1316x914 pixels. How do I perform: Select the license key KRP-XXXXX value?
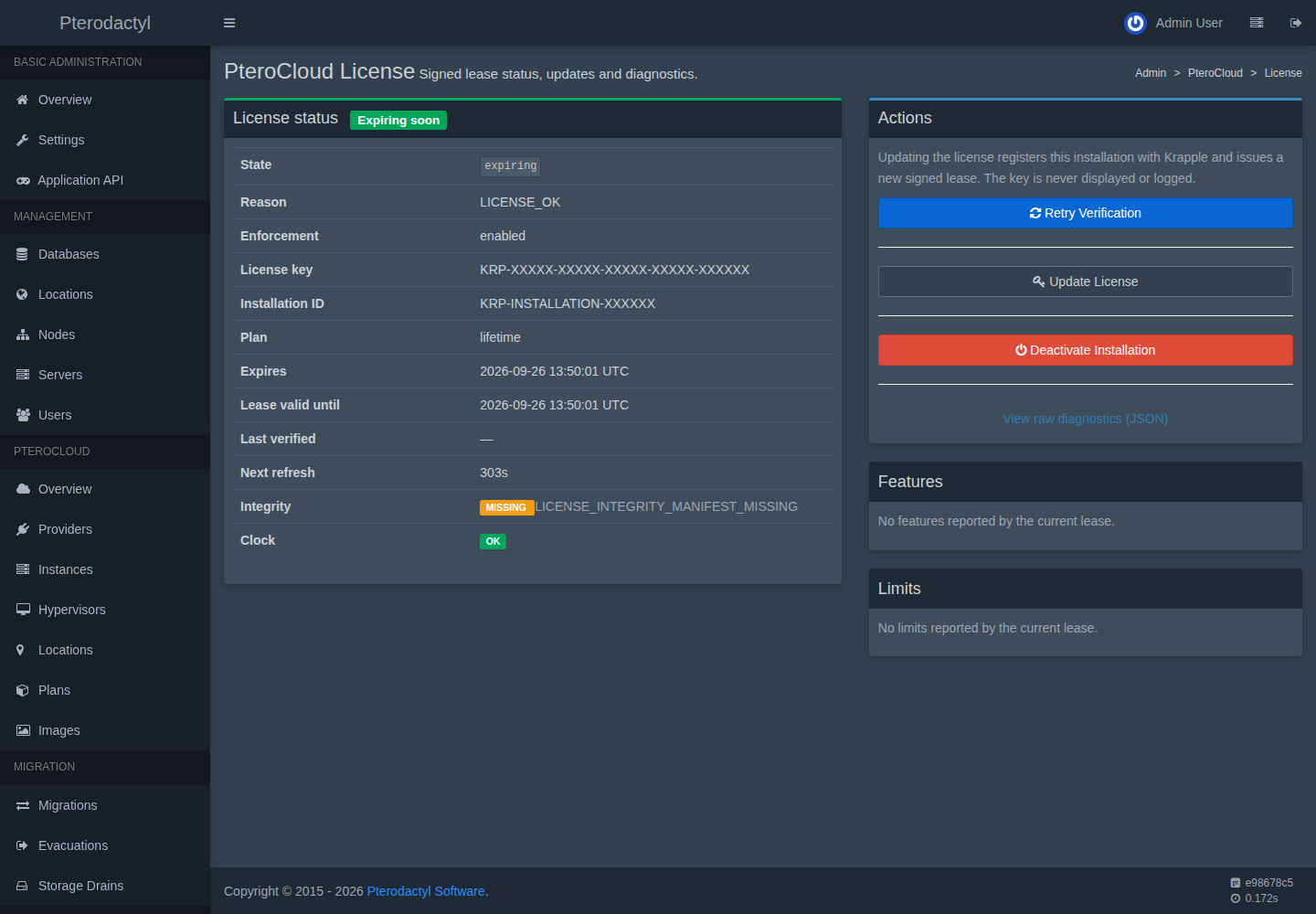(x=615, y=270)
